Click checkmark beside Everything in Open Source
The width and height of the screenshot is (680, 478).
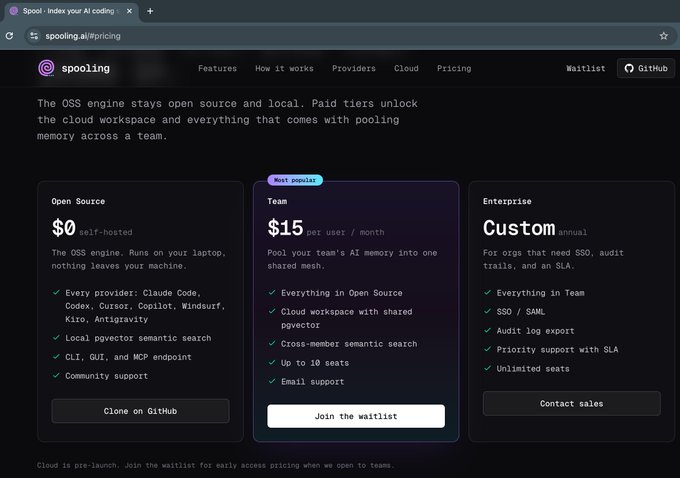(272, 292)
